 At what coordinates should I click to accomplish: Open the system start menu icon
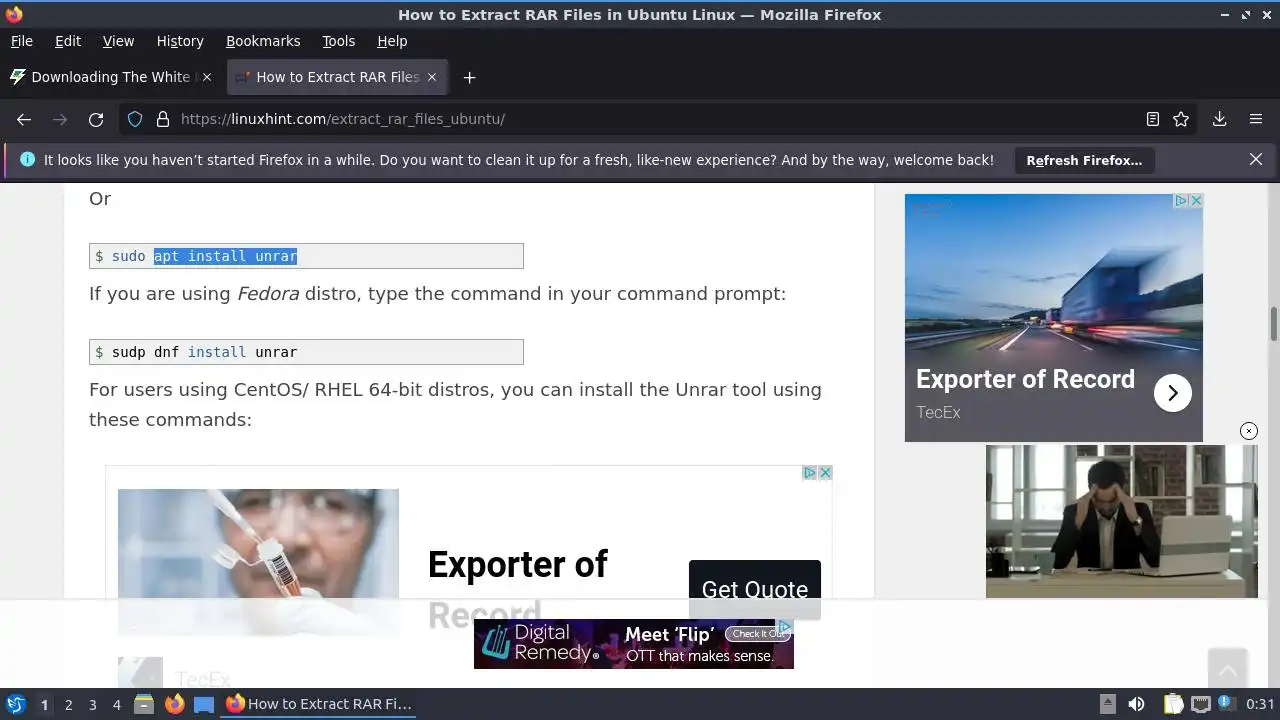tap(16, 704)
